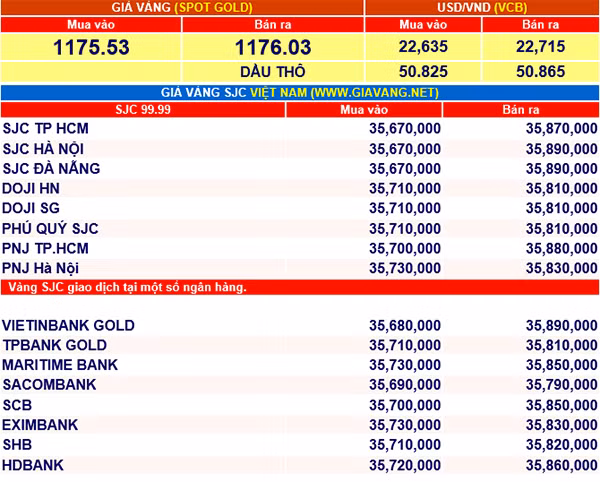600x482 pixels.
Task: Click SACOMBANK buy price 35,690,000
Action: 405,385
